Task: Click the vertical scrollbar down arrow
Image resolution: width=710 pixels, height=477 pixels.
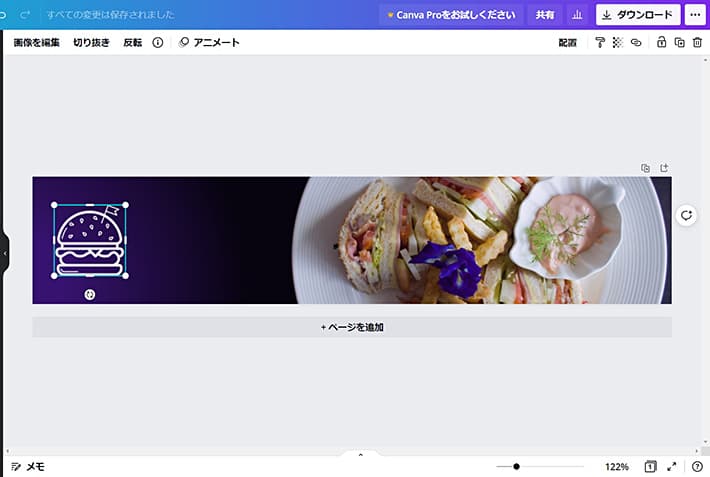Action: pos(705,443)
